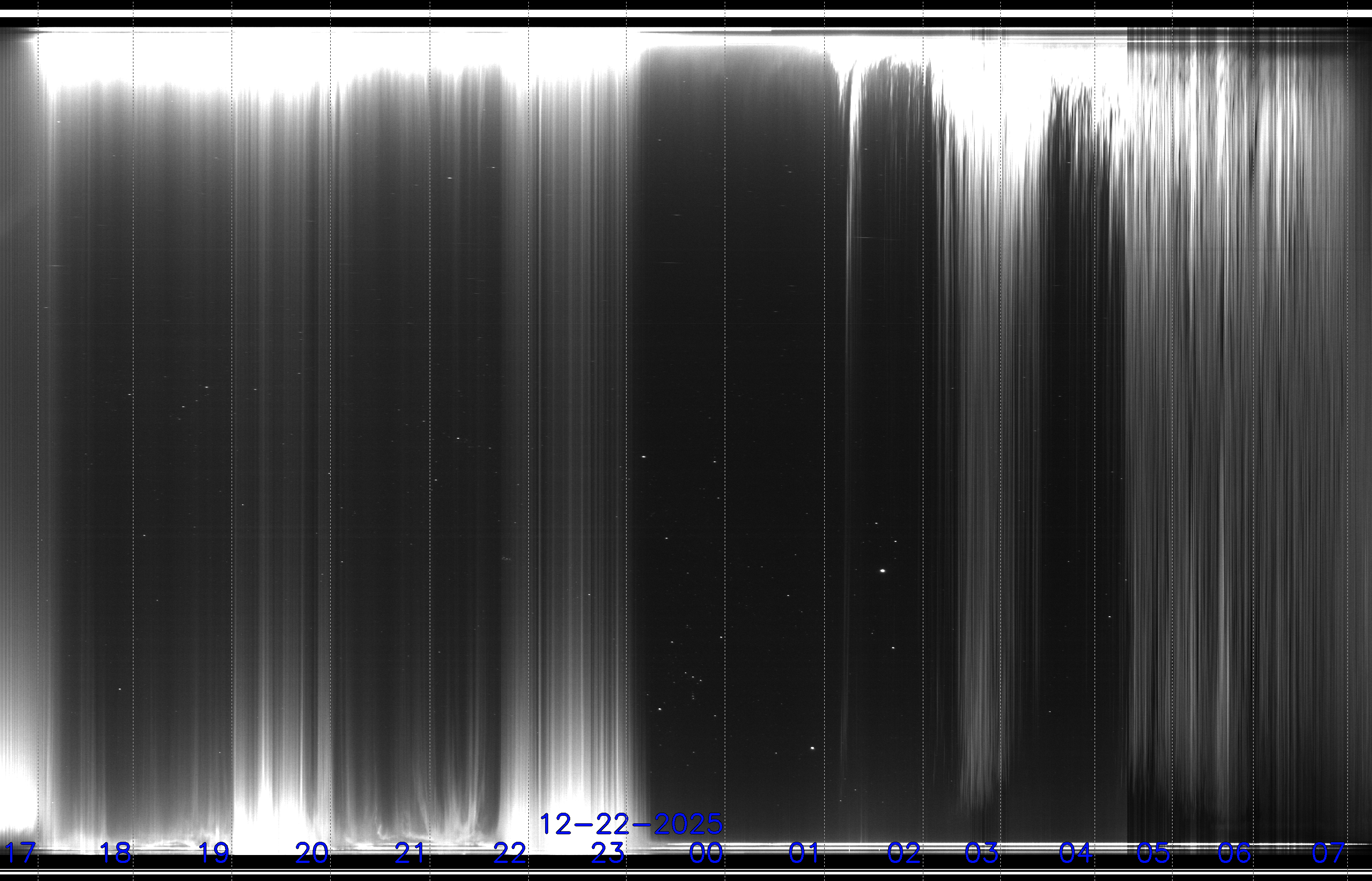Click bright star dot just after 23 line
Image resolution: width=1372 pixels, height=881 pixels.
coord(644,456)
